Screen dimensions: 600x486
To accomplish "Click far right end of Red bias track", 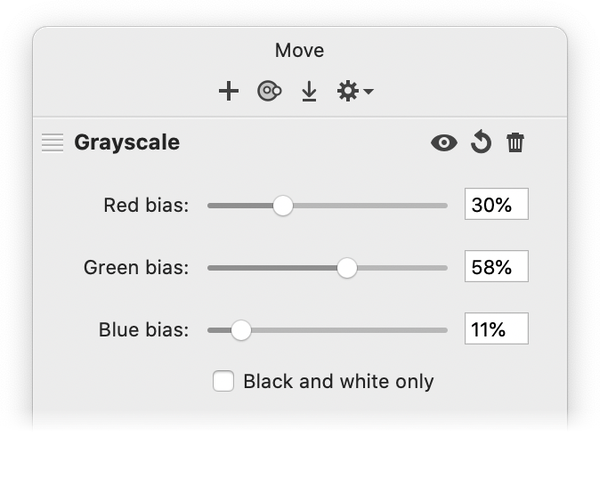I will [x=444, y=206].
